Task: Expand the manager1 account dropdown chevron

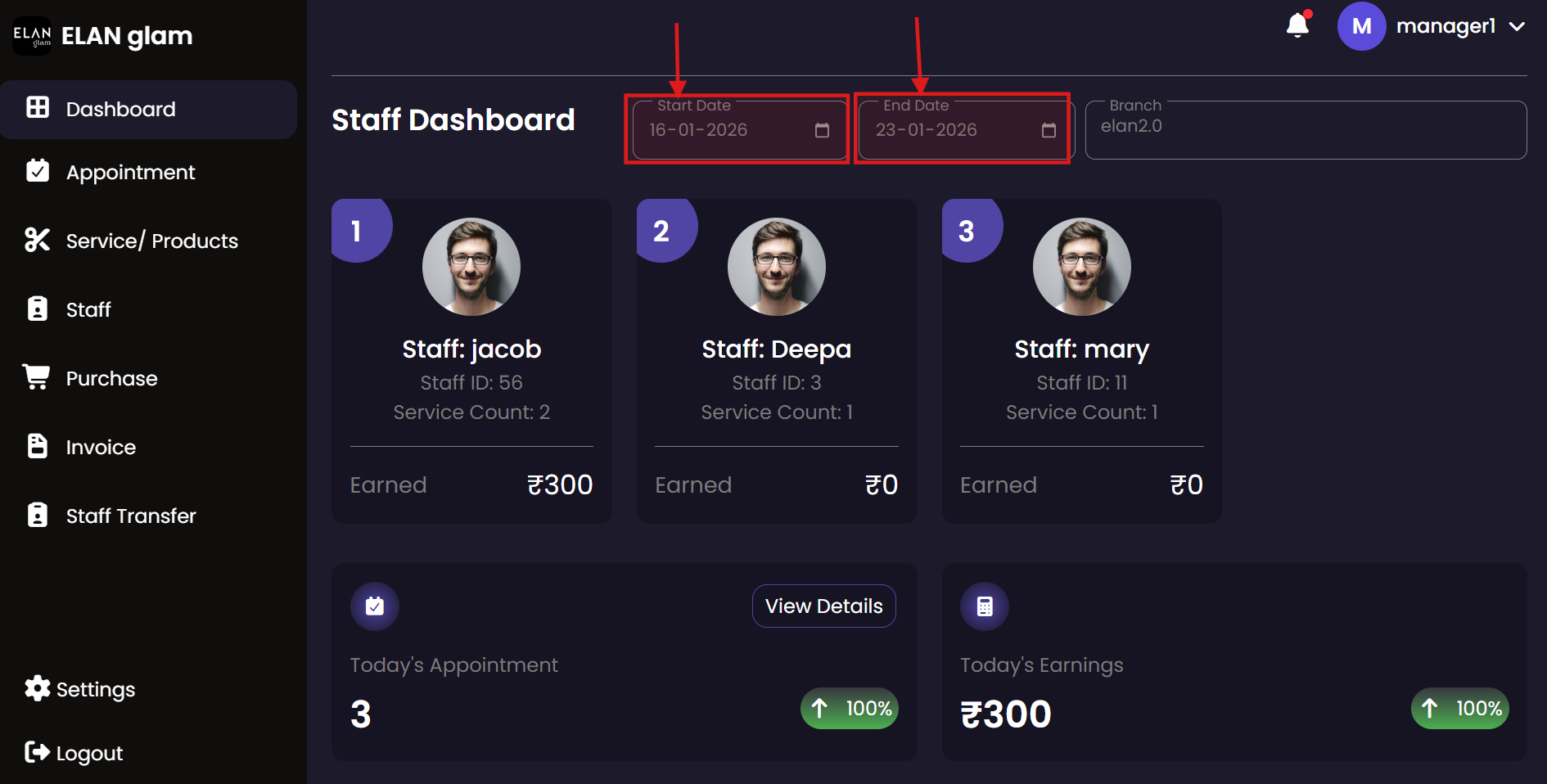Action: pos(1517,26)
